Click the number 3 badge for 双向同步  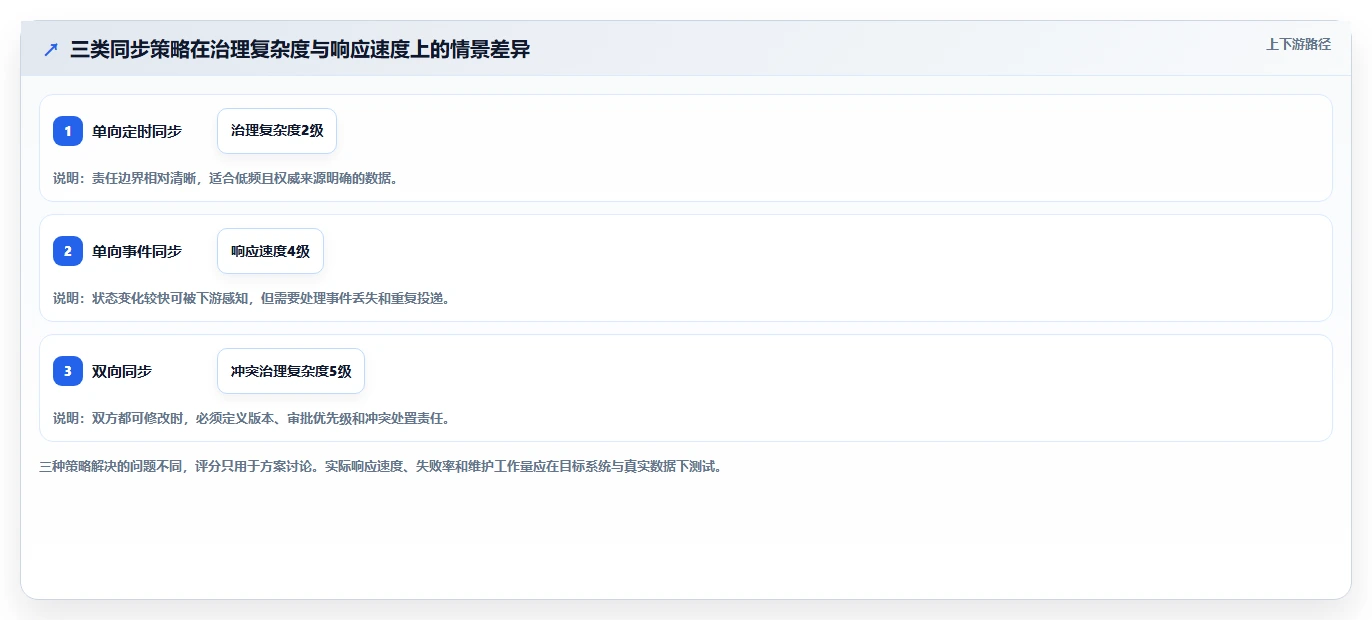click(68, 371)
